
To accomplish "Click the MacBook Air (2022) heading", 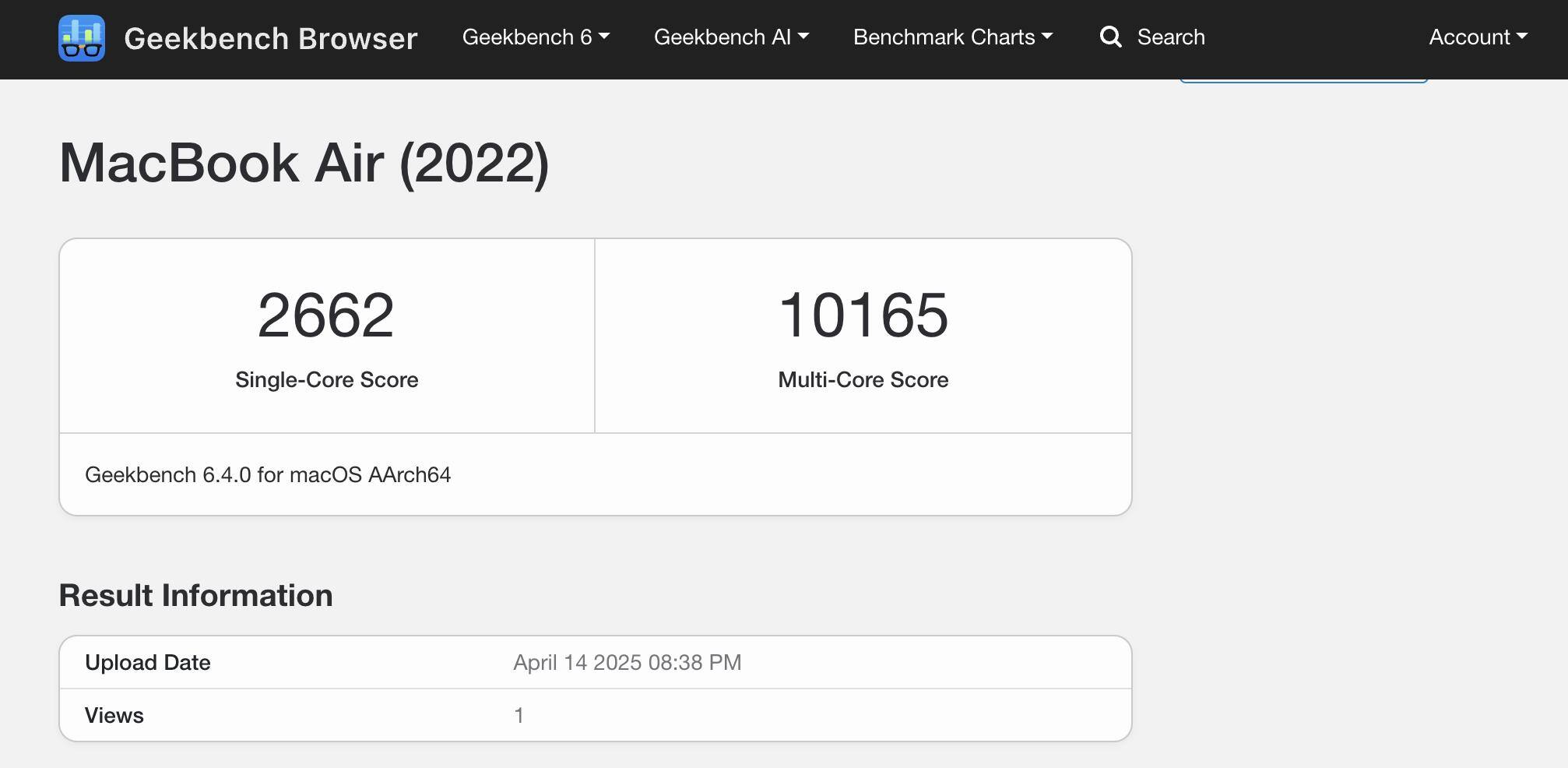I will [304, 164].
